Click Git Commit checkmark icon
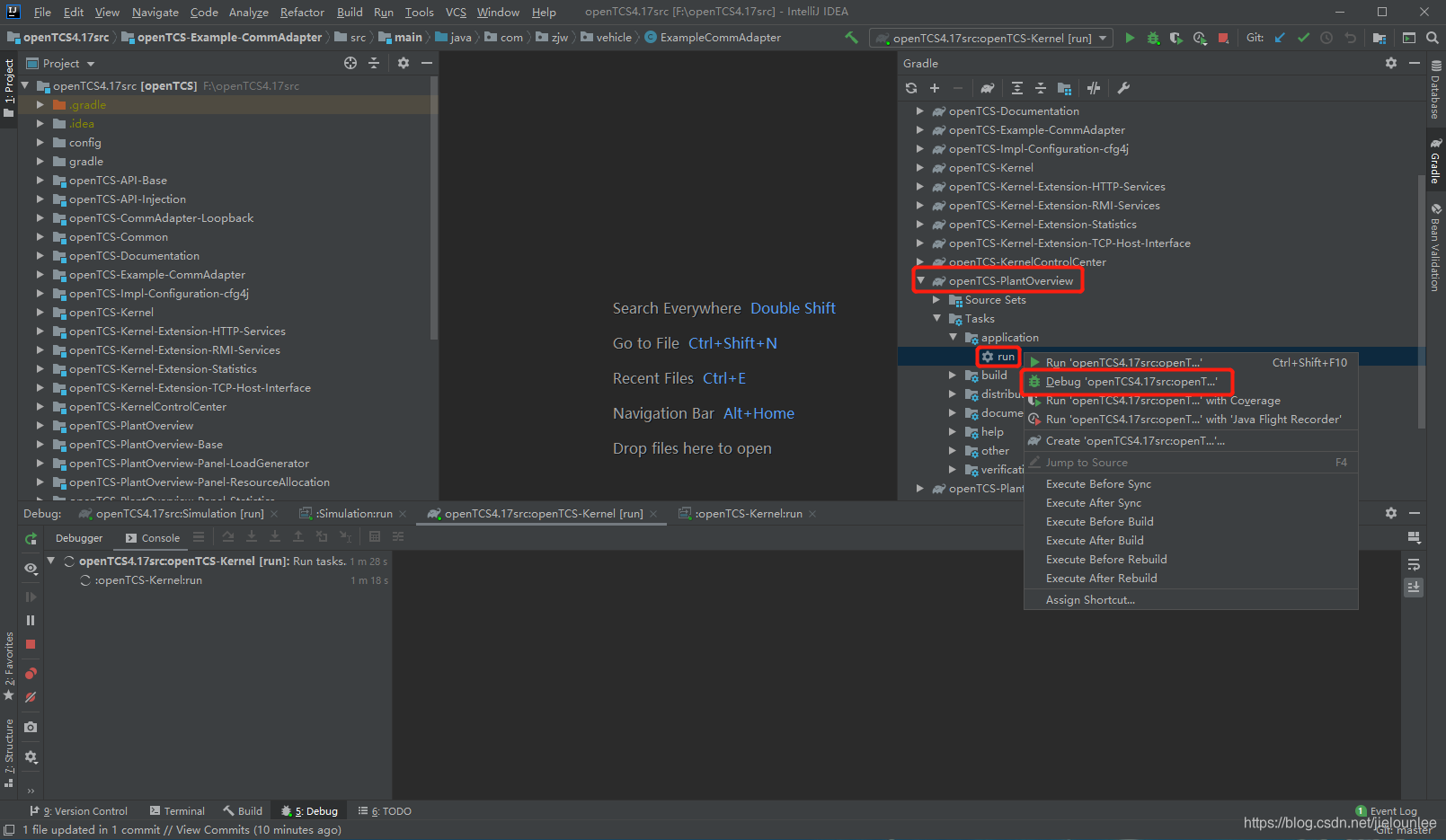Screen dimensions: 1446x840 1303,38
